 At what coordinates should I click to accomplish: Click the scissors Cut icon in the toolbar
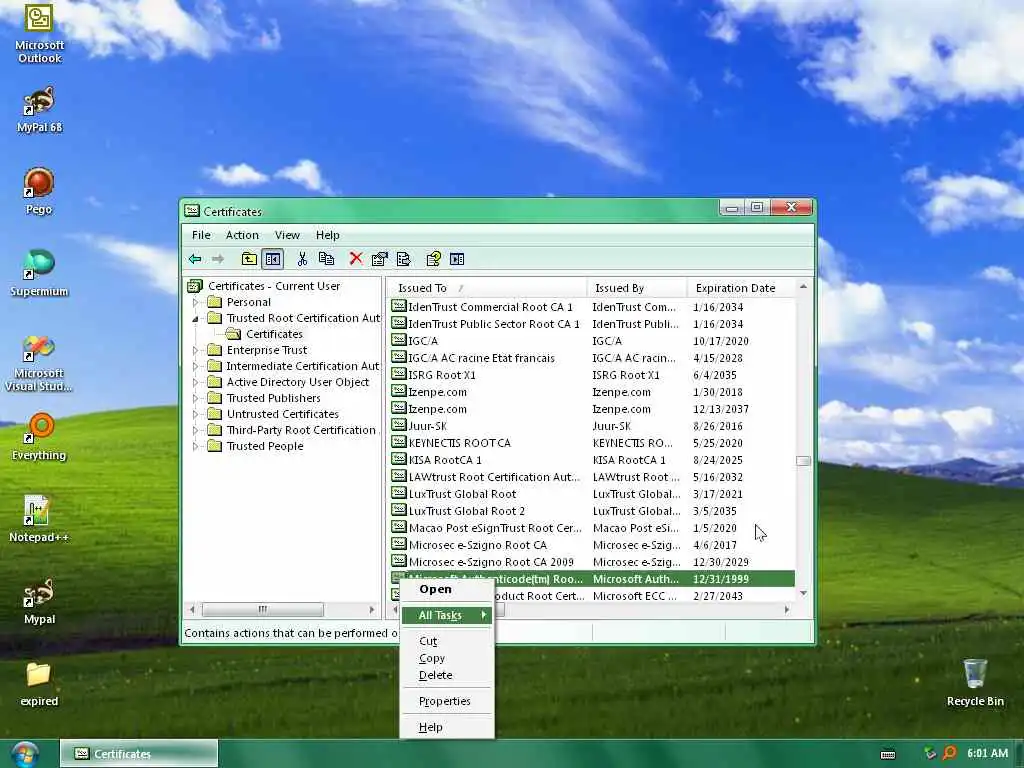pos(302,259)
